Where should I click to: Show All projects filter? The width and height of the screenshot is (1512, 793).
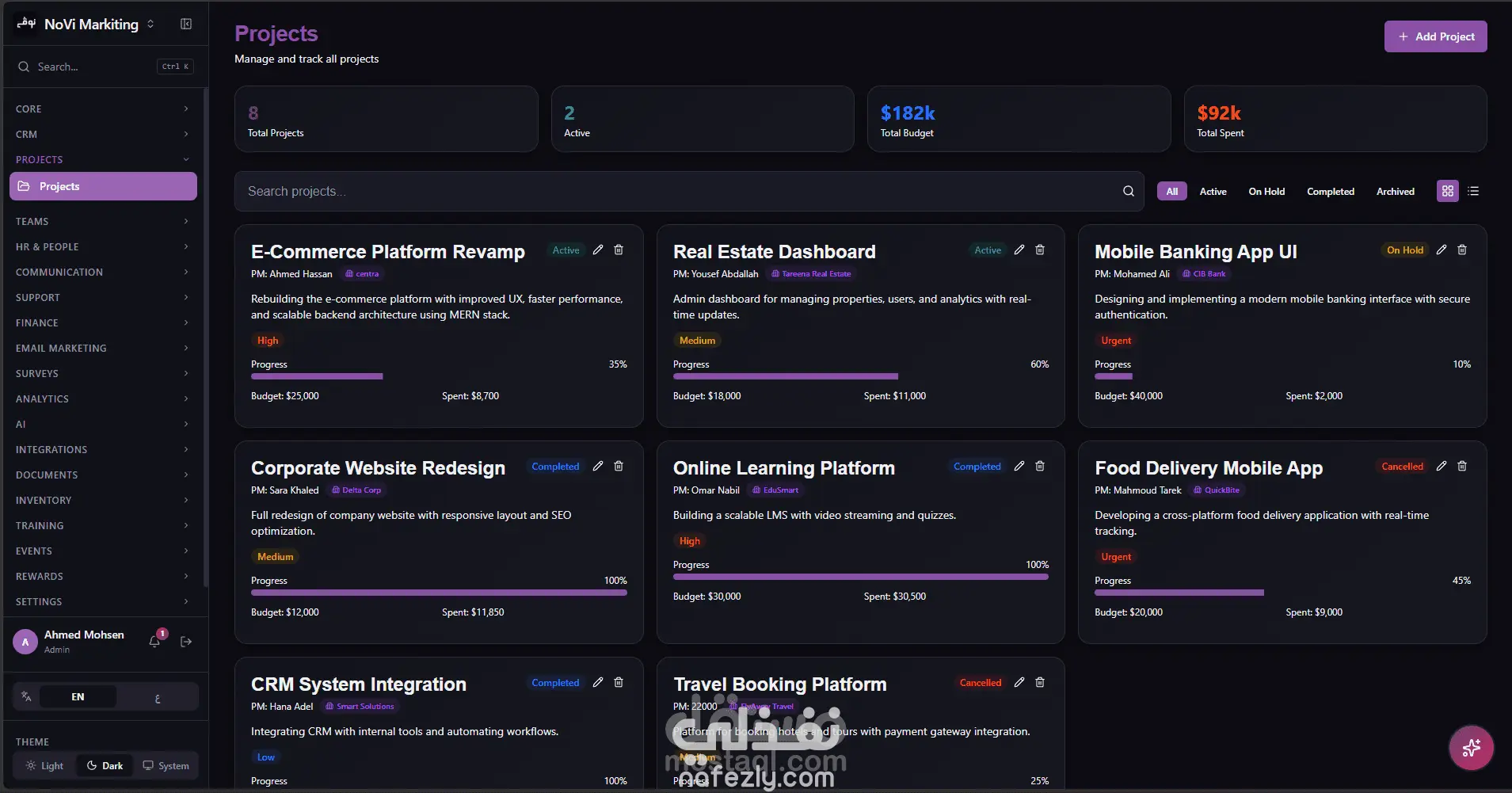(x=1171, y=191)
